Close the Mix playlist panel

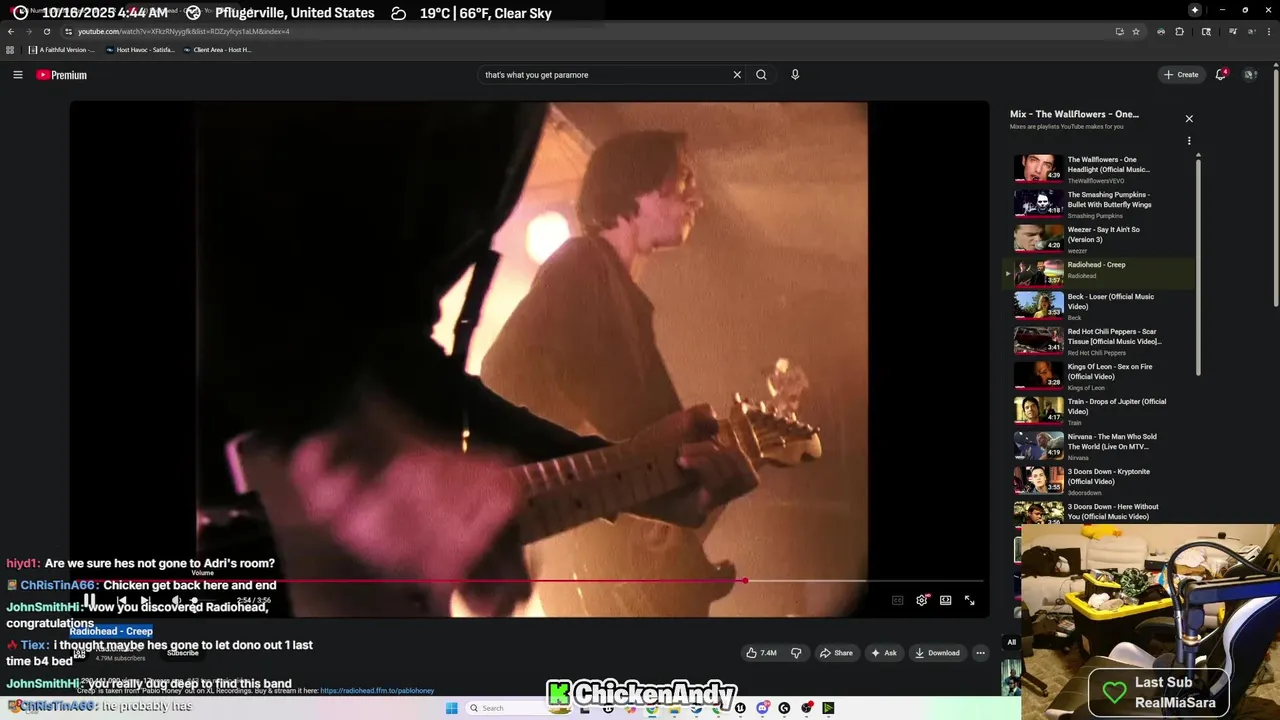point(1189,118)
